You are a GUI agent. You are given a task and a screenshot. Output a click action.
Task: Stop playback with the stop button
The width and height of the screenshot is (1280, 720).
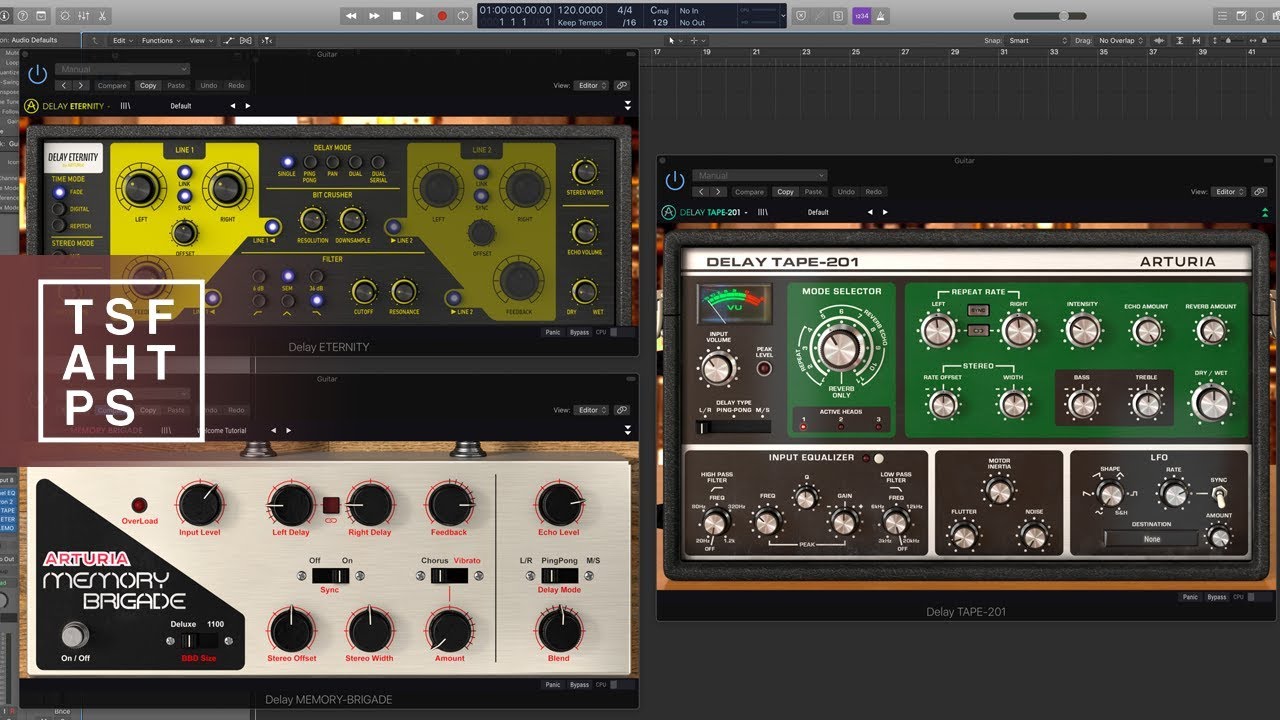click(397, 16)
